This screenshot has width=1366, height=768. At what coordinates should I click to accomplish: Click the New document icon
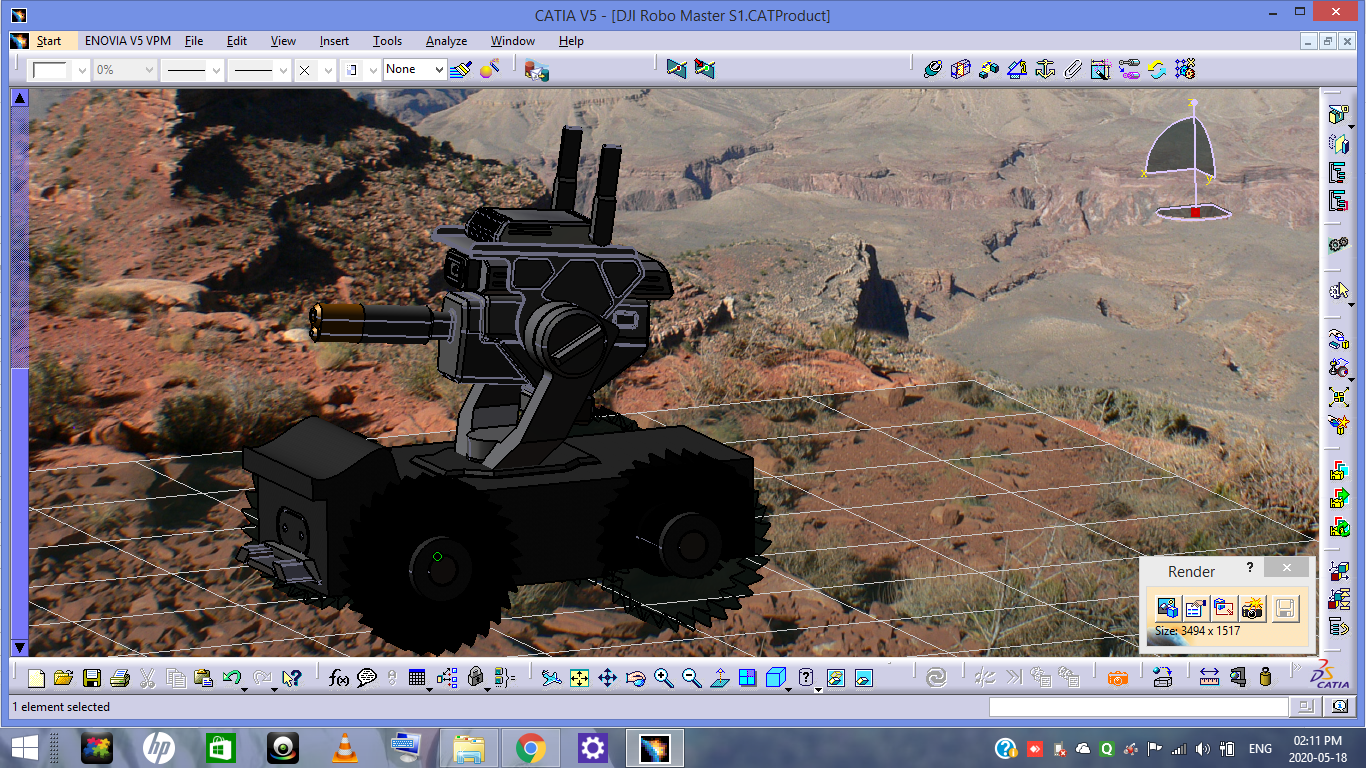(x=36, y=678)
